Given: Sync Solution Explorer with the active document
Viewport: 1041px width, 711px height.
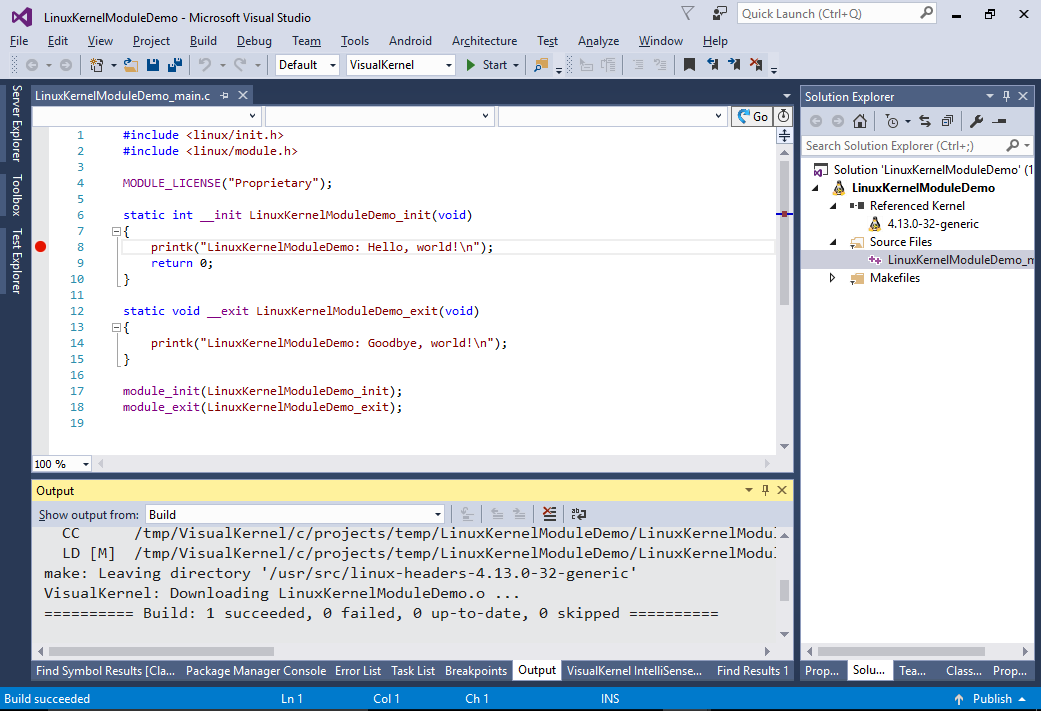Looking at the screenshot, I should [x=925, y=121].
